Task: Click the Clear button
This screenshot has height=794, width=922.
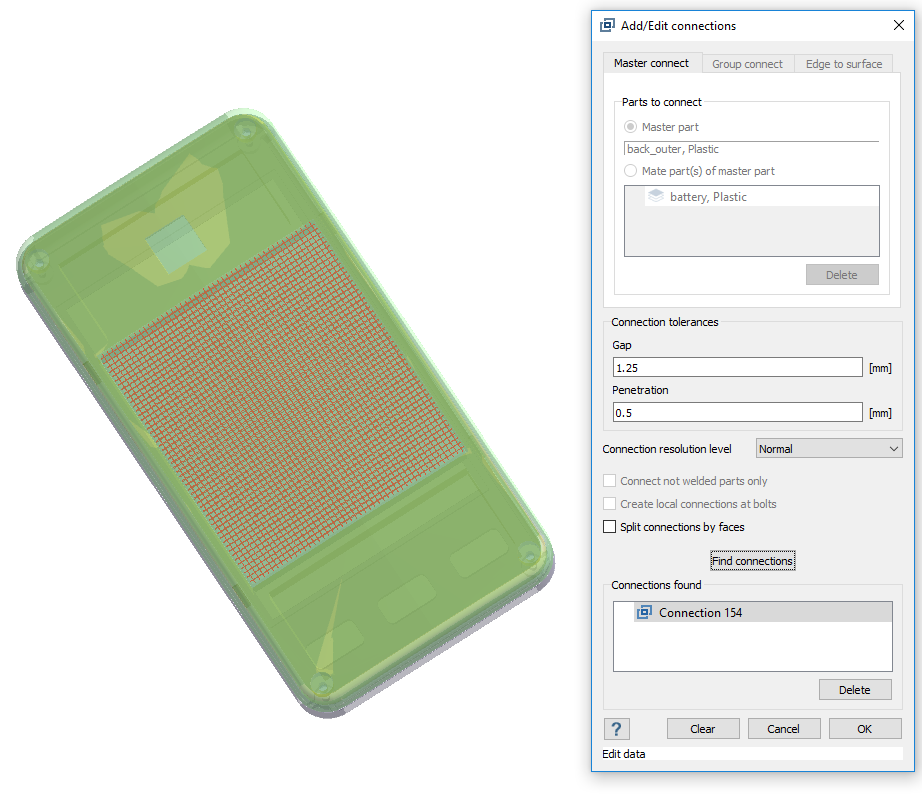Action: point(703,729)
